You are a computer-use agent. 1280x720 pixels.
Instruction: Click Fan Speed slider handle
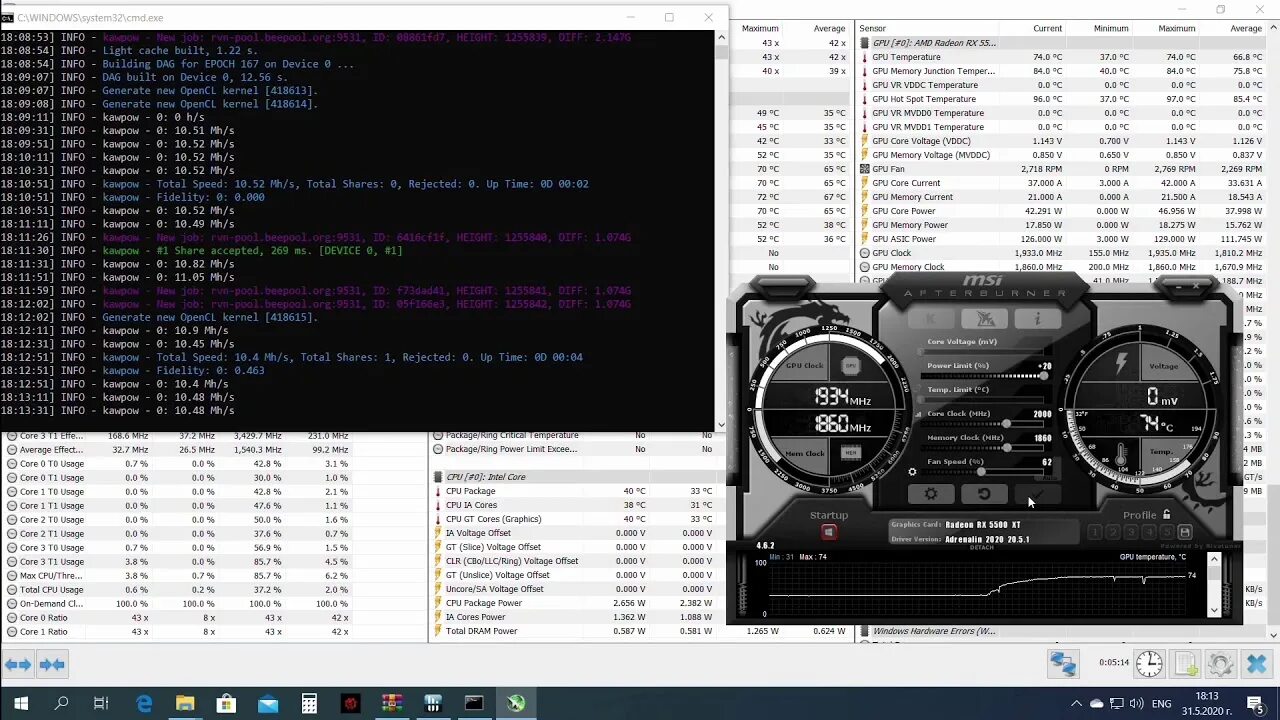pos(981,472)
